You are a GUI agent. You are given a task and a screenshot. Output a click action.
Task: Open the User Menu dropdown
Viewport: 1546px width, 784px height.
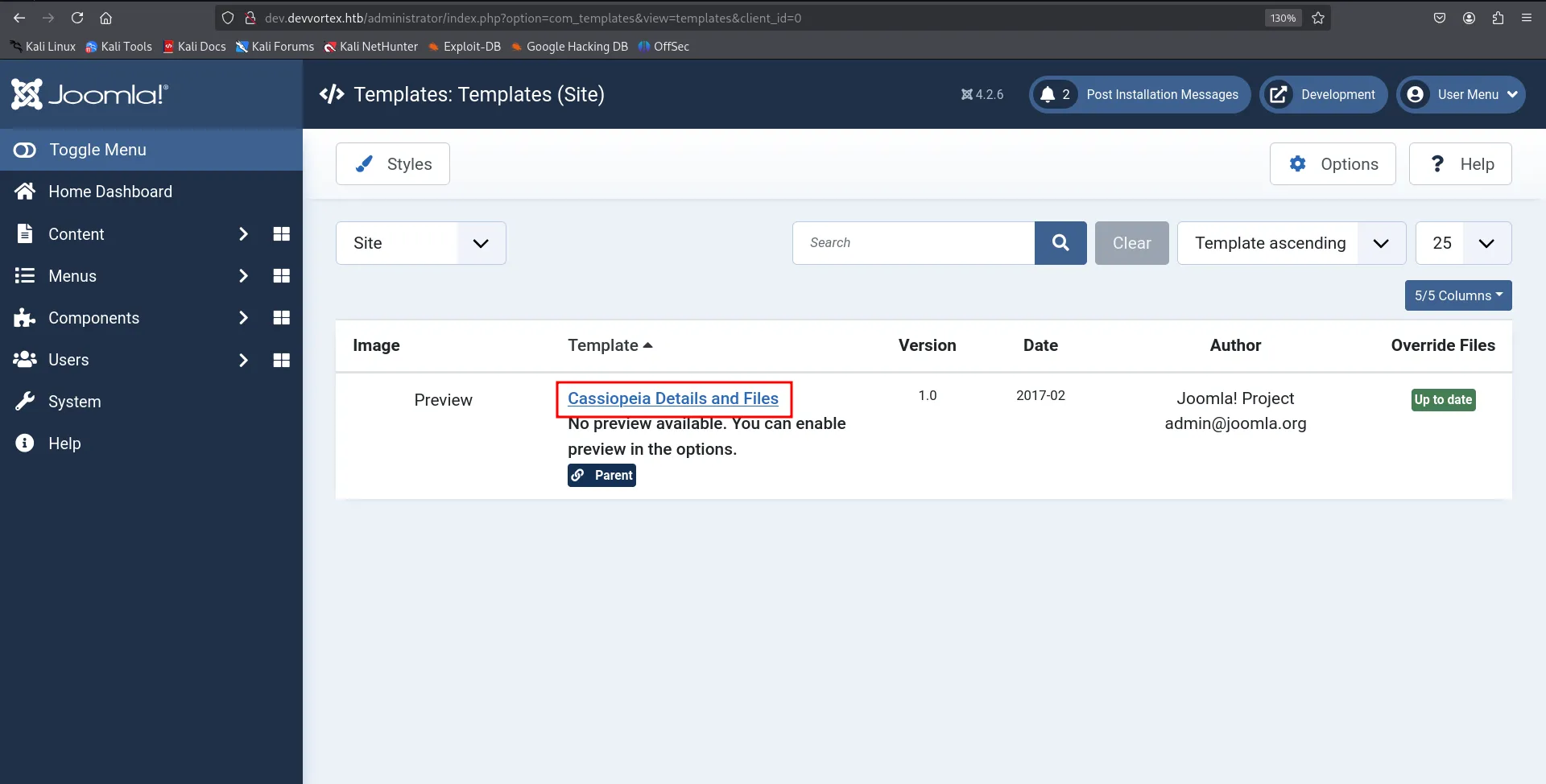click(x=1461, y=95)
